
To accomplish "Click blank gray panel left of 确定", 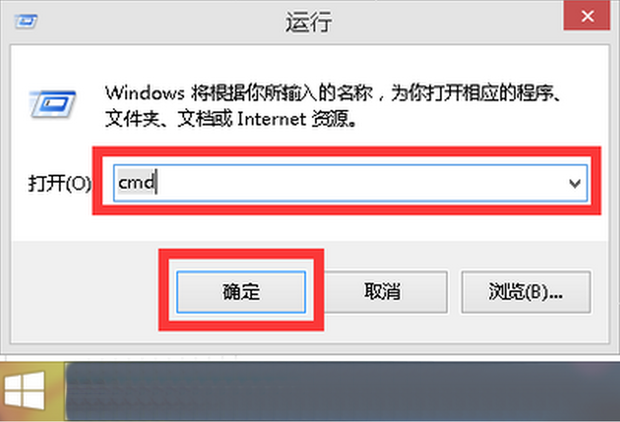I will point(85,292).
